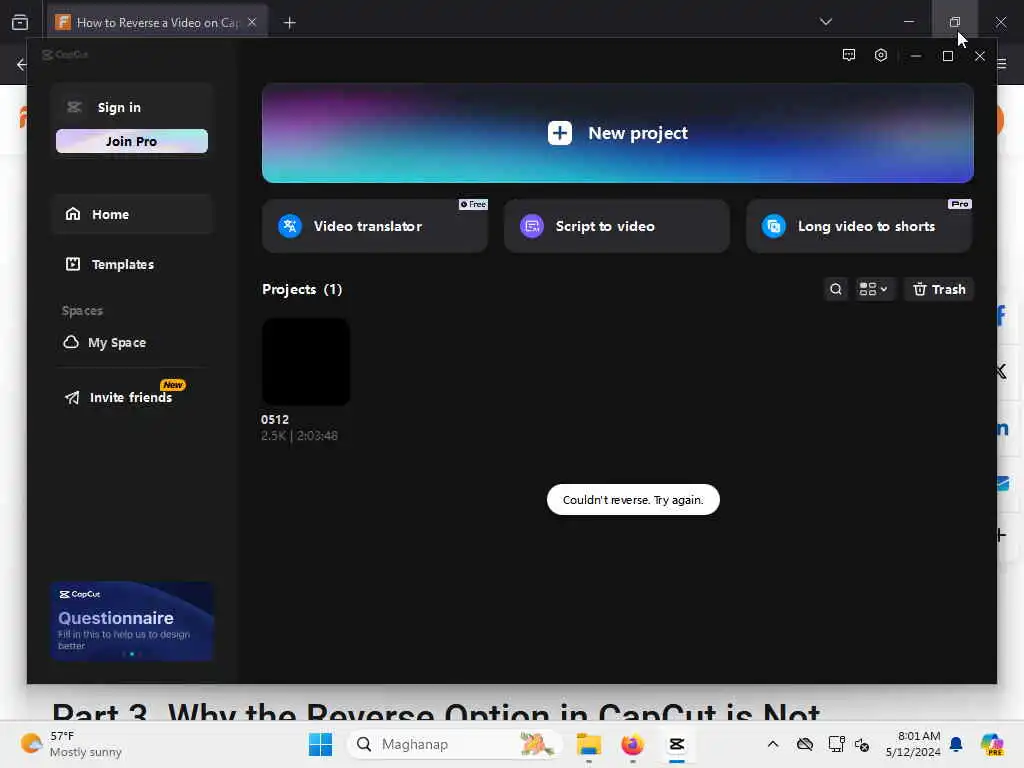This screenshot has height=768, width=1024.
Task: Click the Sign in option
Action: tap(119, 107)
